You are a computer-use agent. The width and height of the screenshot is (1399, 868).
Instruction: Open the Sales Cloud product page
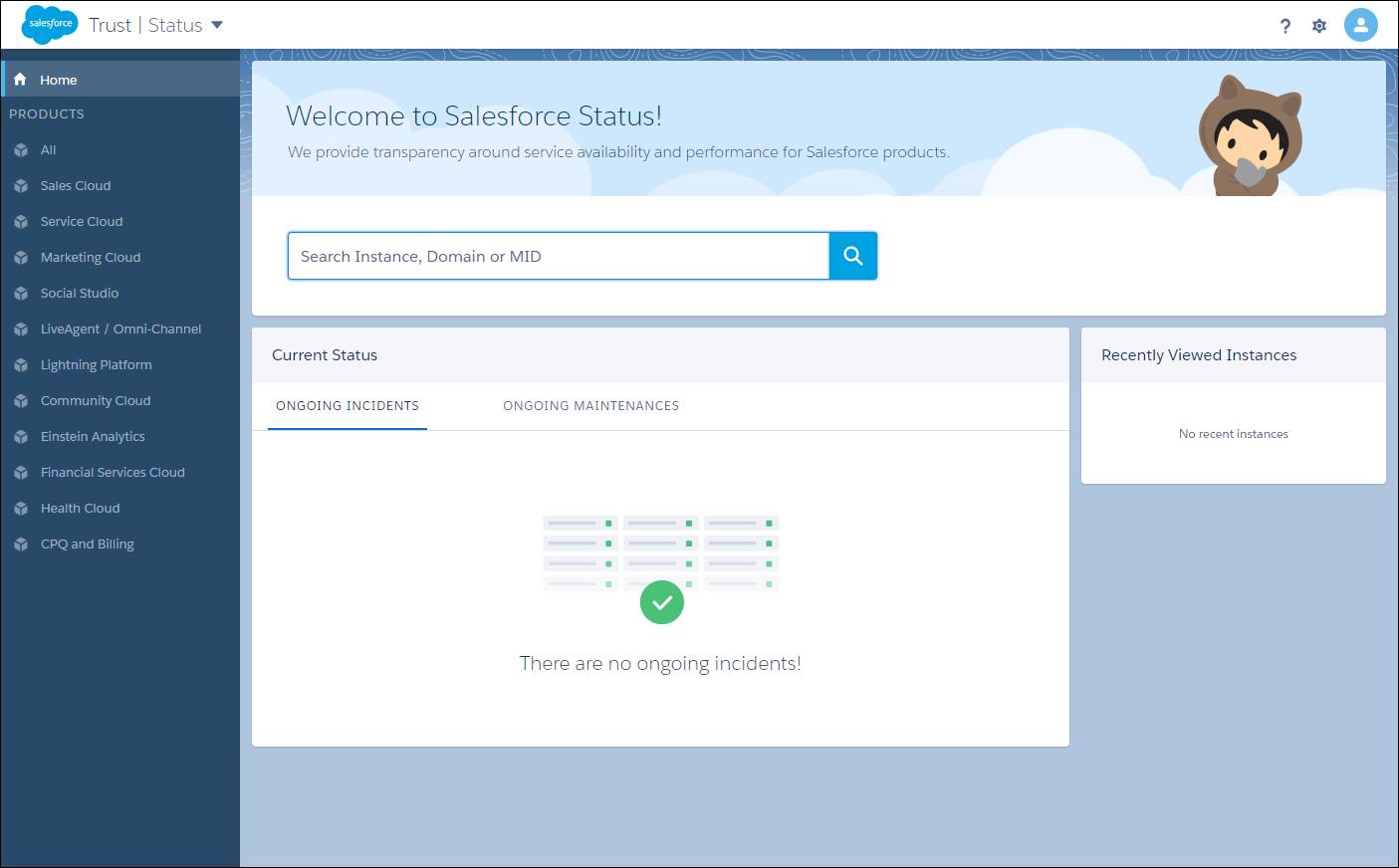point(76,186)
